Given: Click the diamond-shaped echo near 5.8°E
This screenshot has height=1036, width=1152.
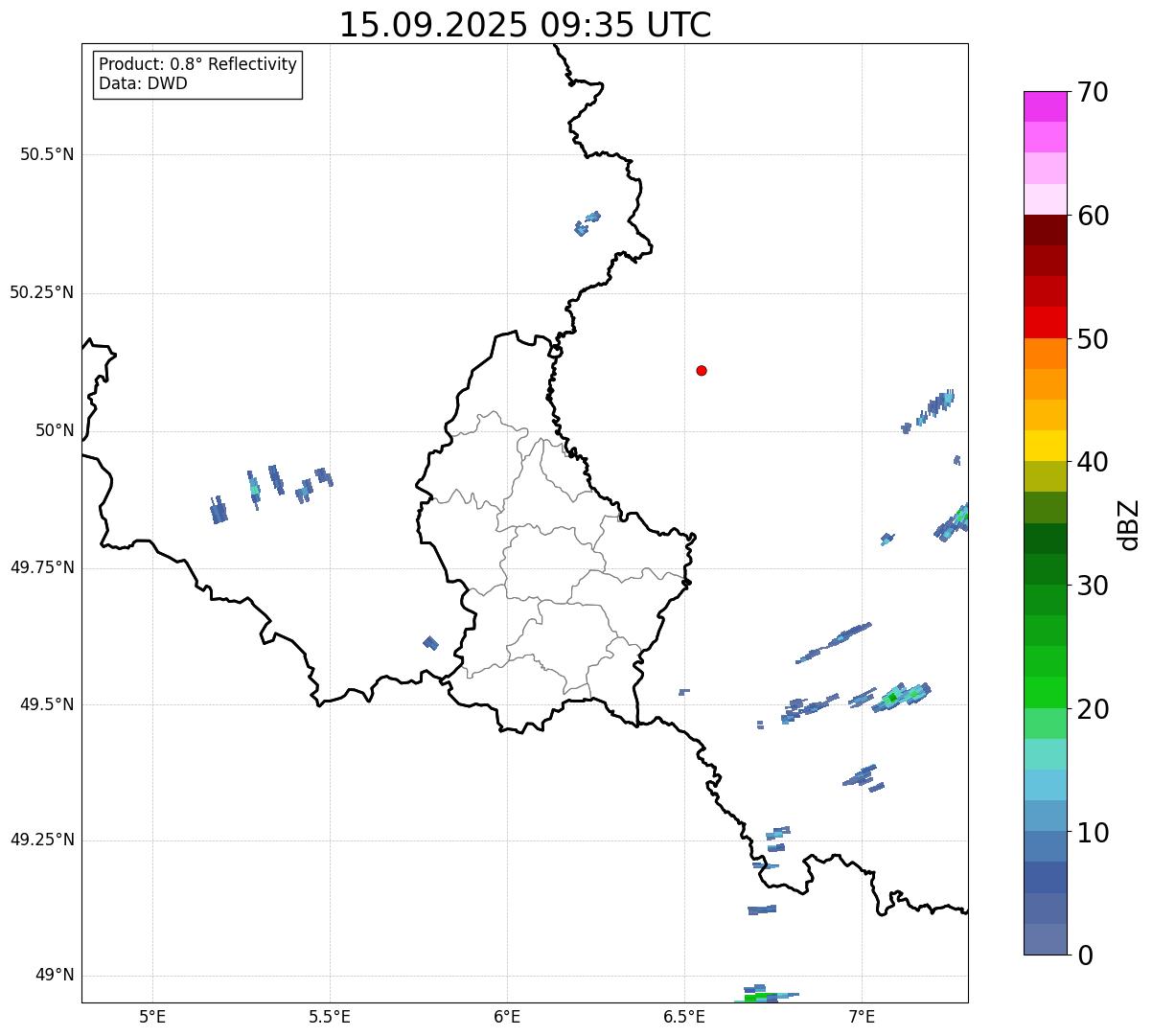Looking at the screenshot, I should (x=431, y=643).
